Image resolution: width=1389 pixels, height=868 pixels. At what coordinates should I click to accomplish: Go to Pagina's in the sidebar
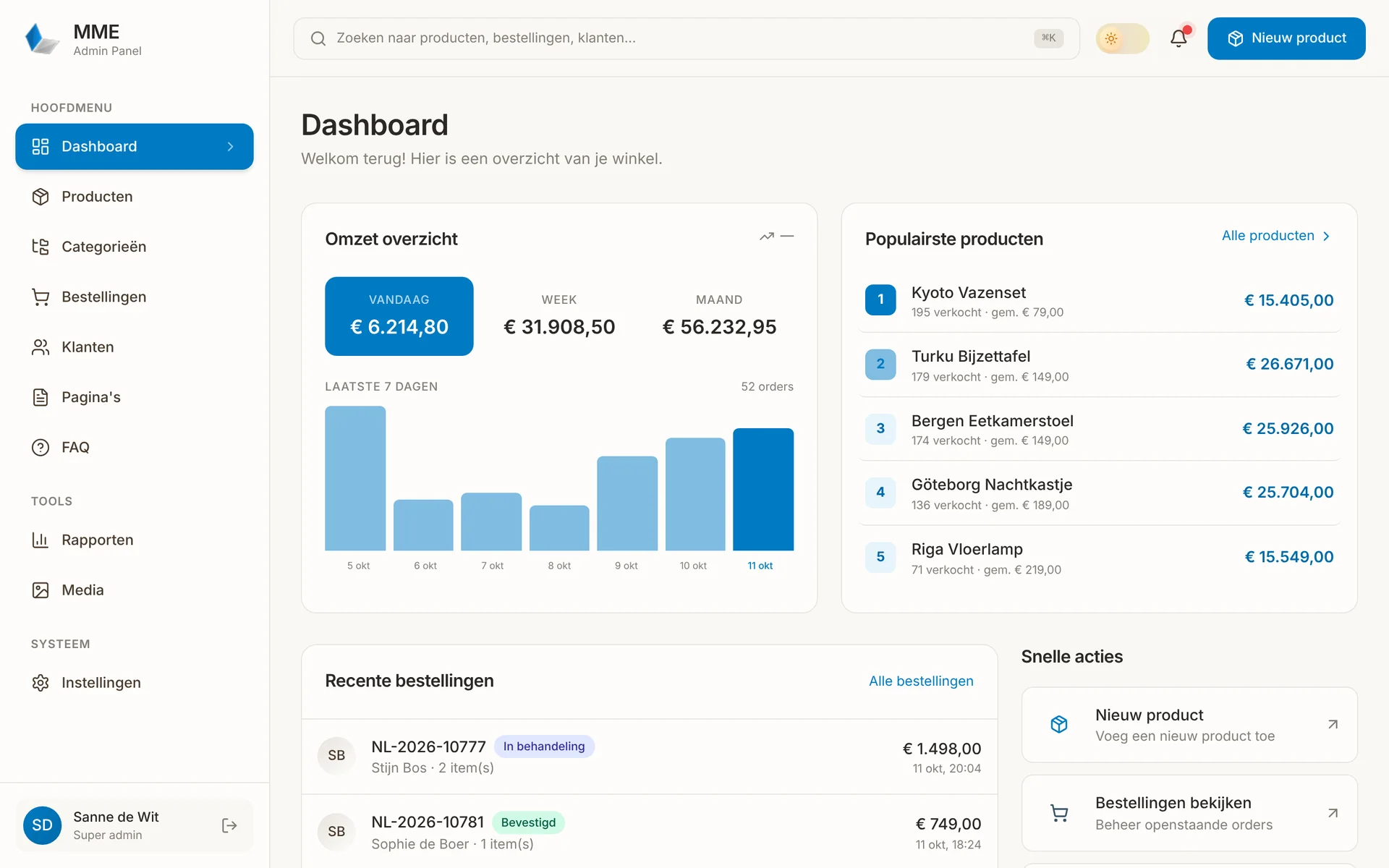click(x=135, y=397)
